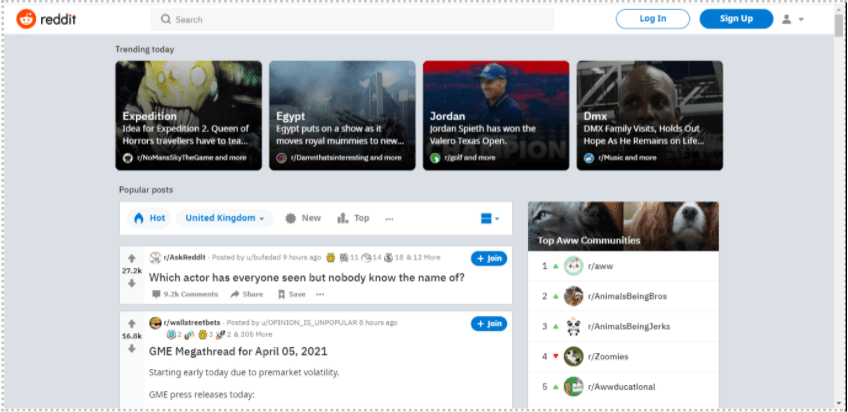
Task: Join the r/AskReddit community
Action: pyautogui.click(x=489, y=258)
